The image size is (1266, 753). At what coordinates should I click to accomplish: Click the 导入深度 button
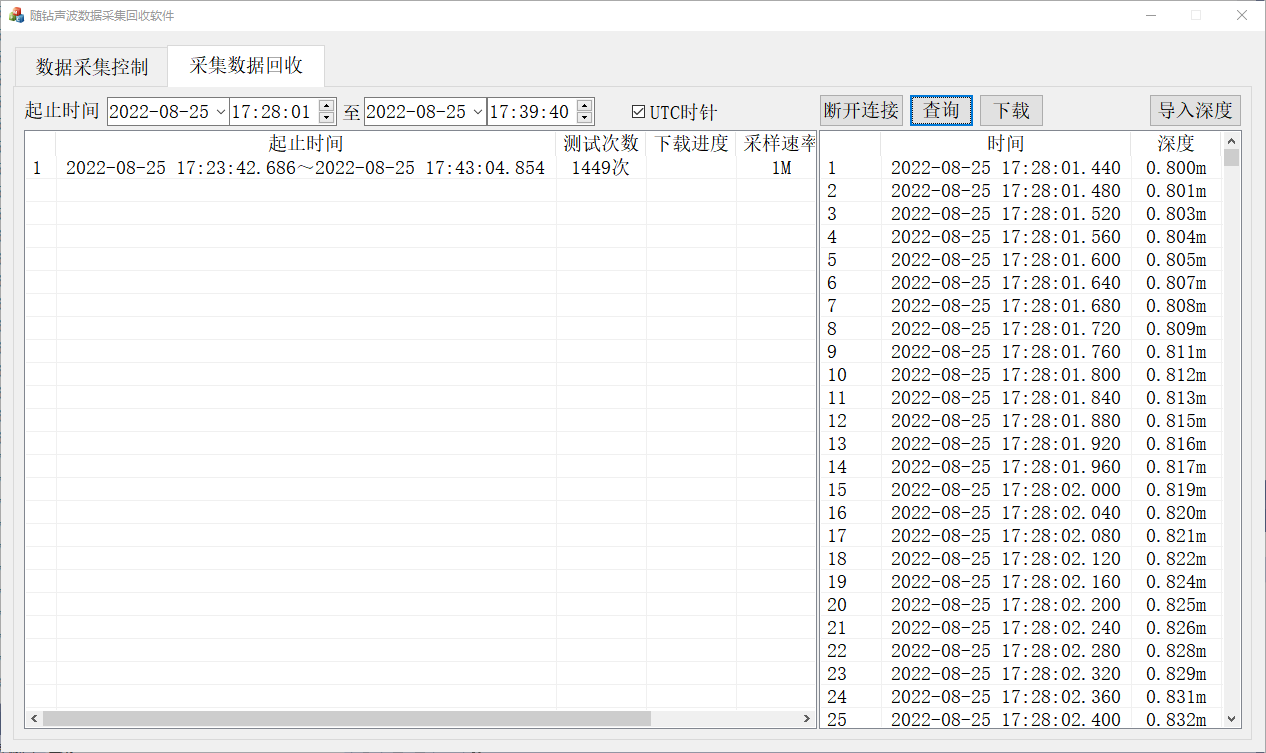click(x=1195, y=110)
